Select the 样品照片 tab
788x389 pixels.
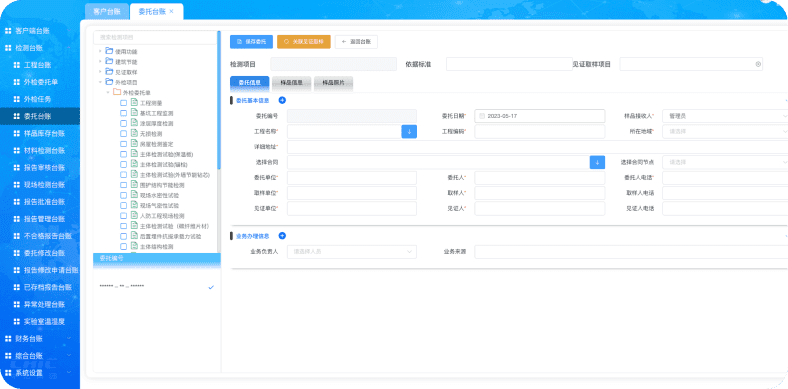click(333, 83)
